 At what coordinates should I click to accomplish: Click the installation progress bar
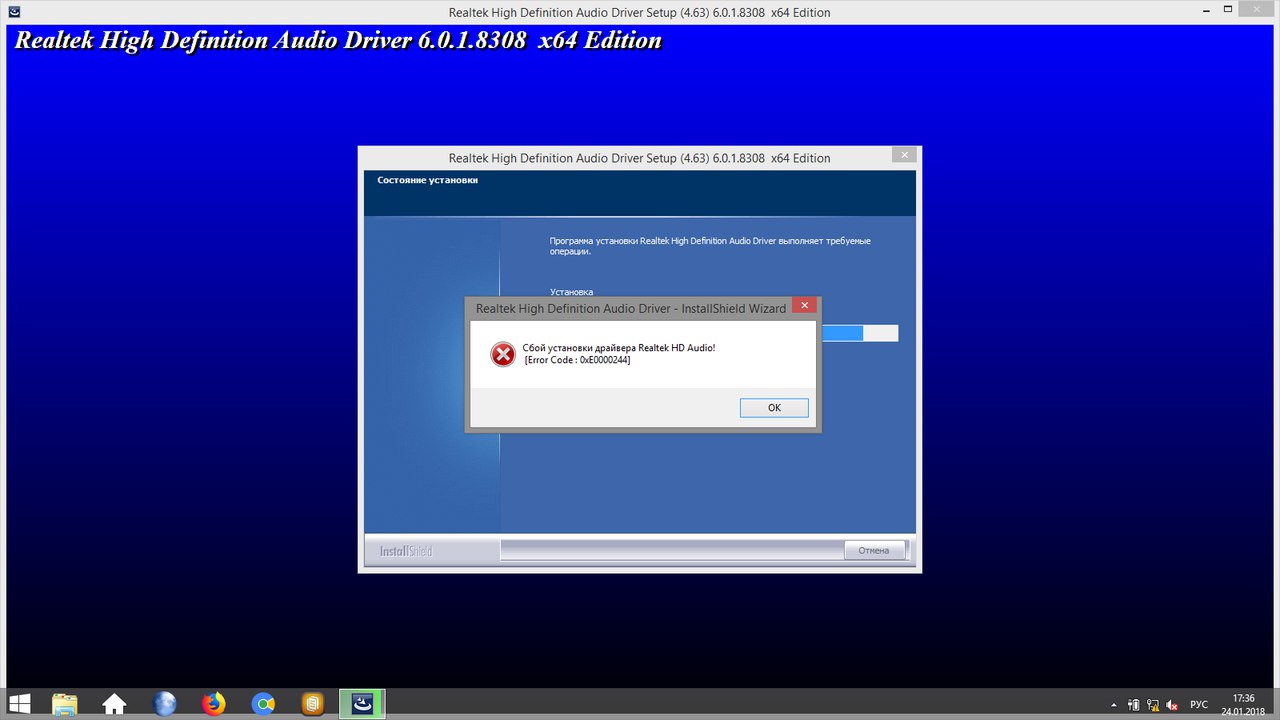[x=857, y=333]
